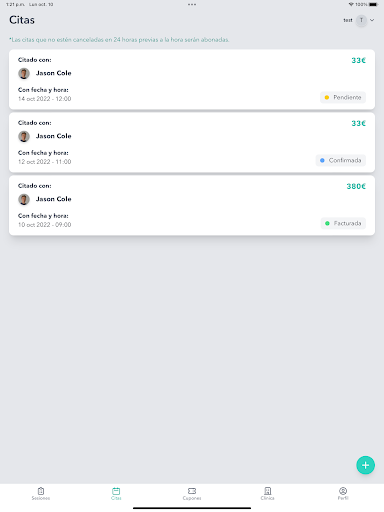Open the 12 oct 2022 appointment card

click(x=192, y=142)
